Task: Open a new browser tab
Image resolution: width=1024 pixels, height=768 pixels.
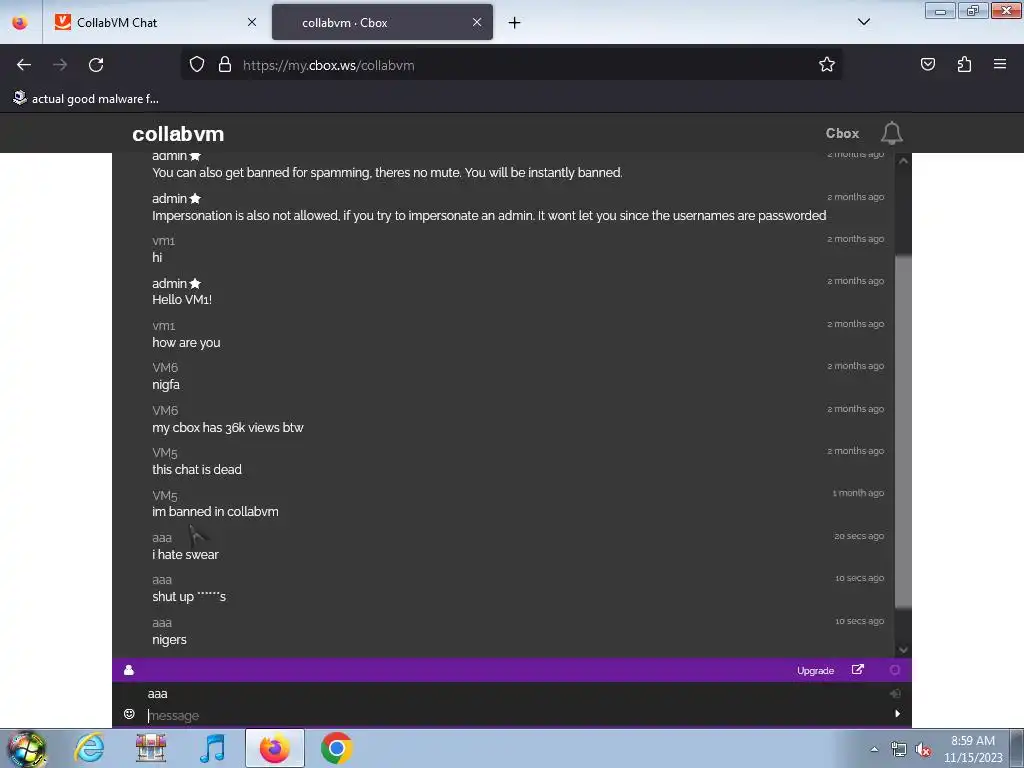Action: coord(515,23)
